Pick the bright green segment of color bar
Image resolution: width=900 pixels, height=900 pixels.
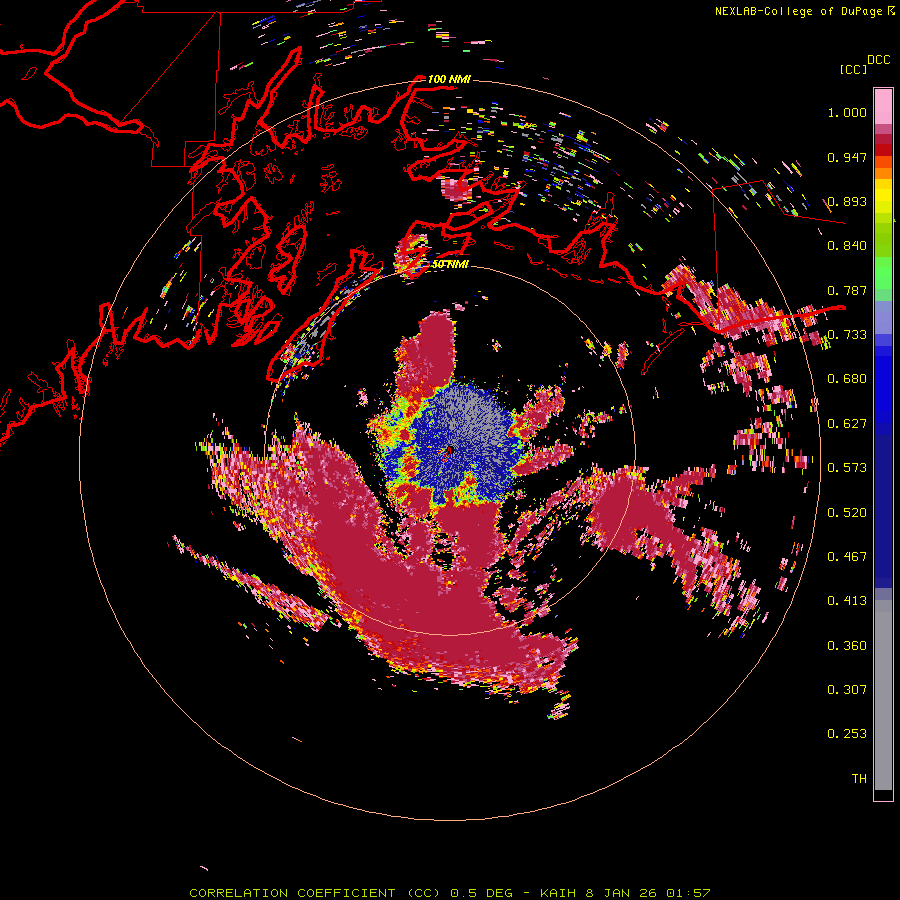click(x=883, y=272)
